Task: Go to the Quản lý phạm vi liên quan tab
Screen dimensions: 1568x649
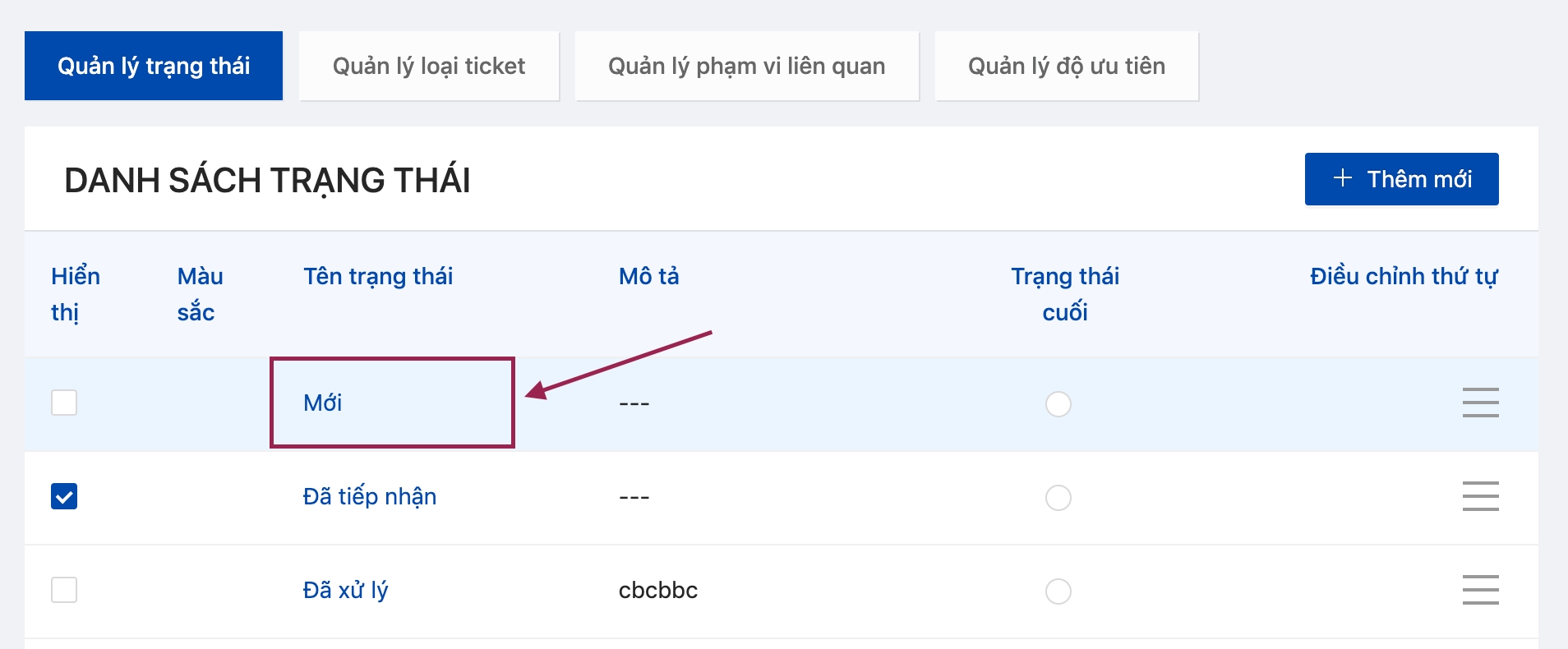Action: tap(746, 66)
